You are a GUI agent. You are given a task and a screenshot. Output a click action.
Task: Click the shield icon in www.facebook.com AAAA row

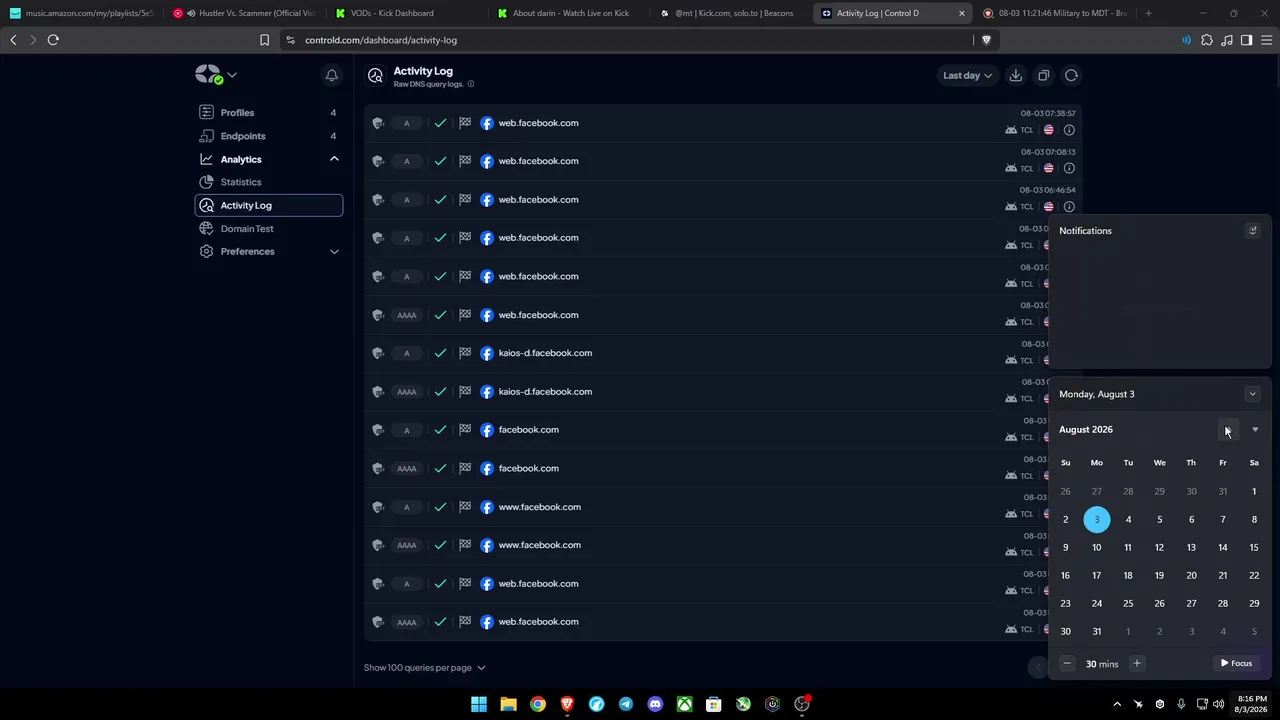click(378, 545)
